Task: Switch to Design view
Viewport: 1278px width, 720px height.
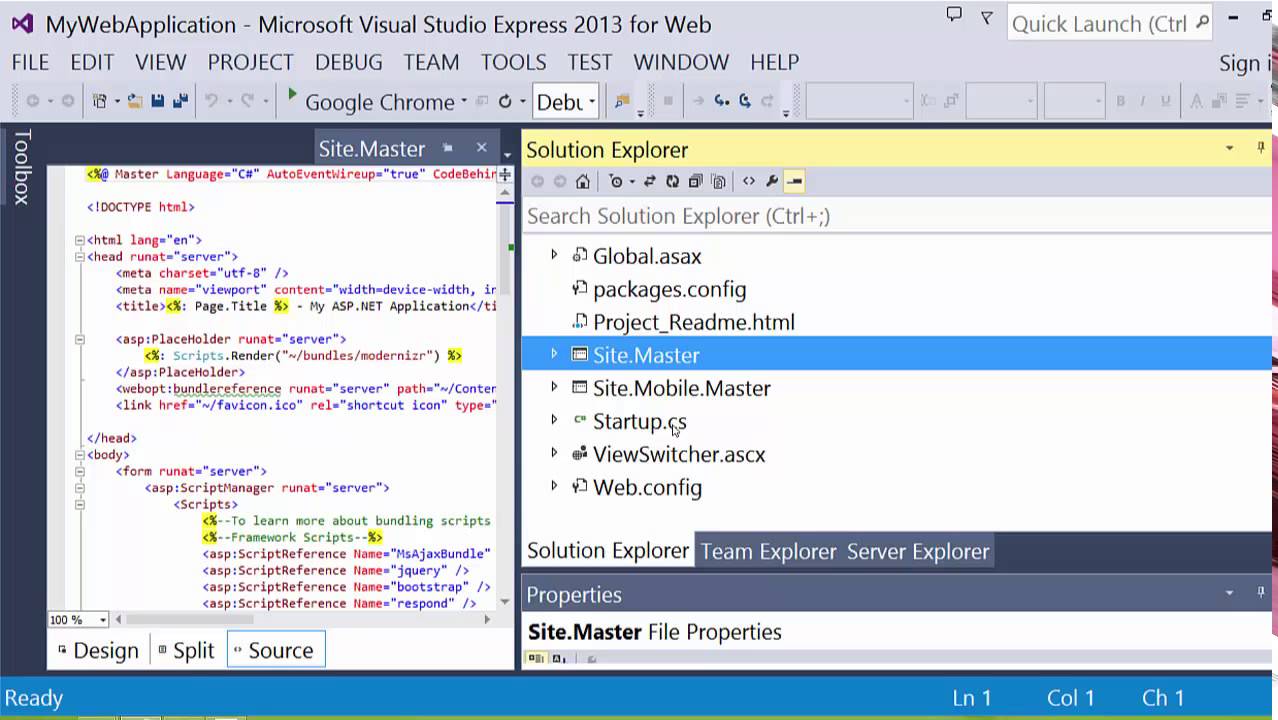Action: (98, 650)
